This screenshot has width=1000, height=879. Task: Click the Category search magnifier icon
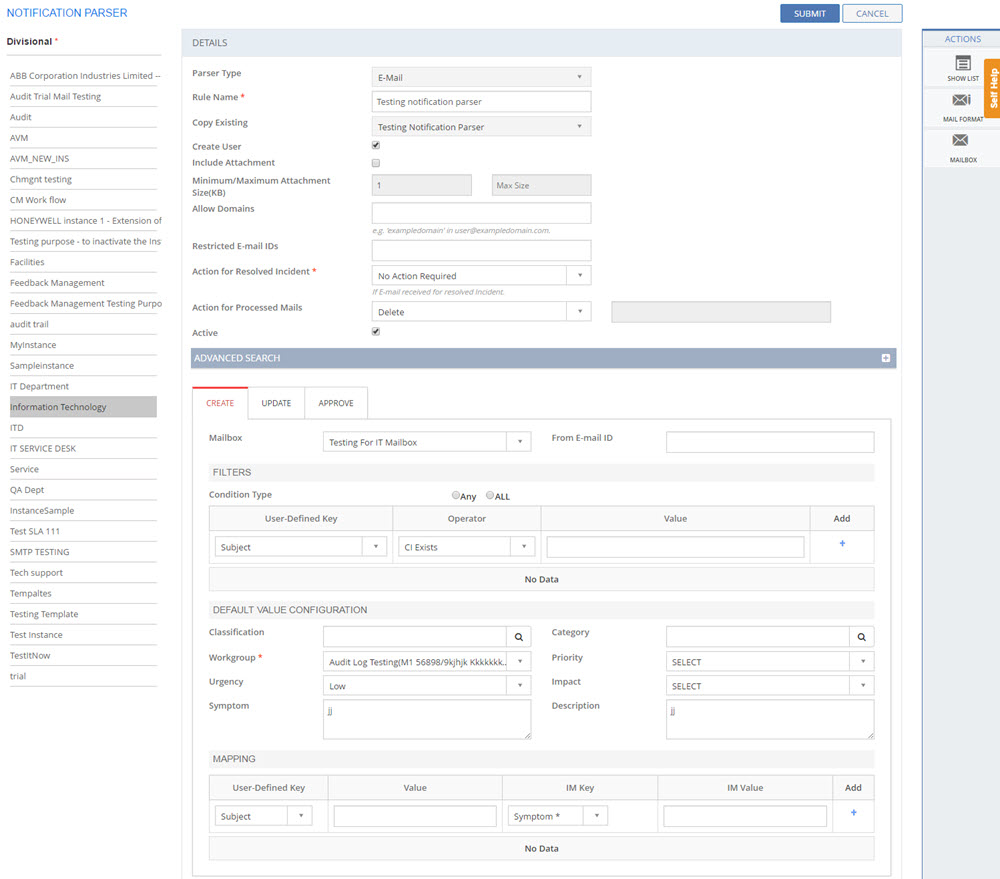click(x=862, y=637)
